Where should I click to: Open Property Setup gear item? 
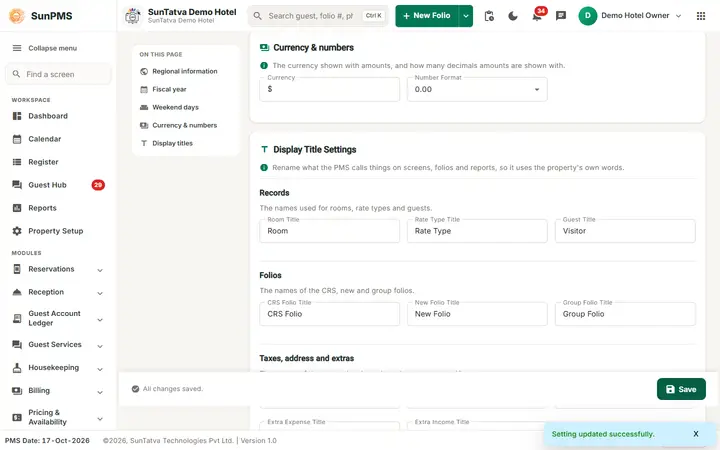58,231
